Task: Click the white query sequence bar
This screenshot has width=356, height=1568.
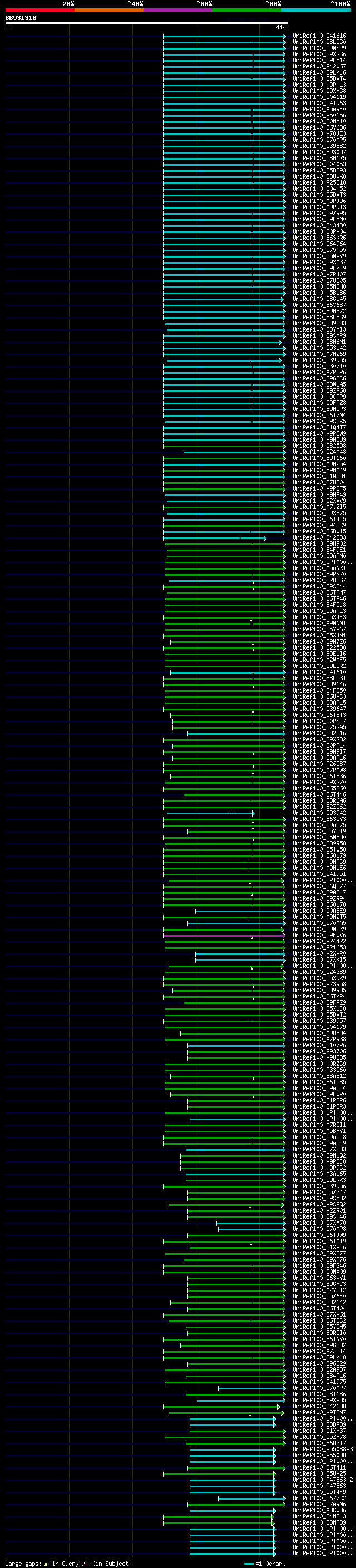Action: pyautogui.click(x=147, y=23)
